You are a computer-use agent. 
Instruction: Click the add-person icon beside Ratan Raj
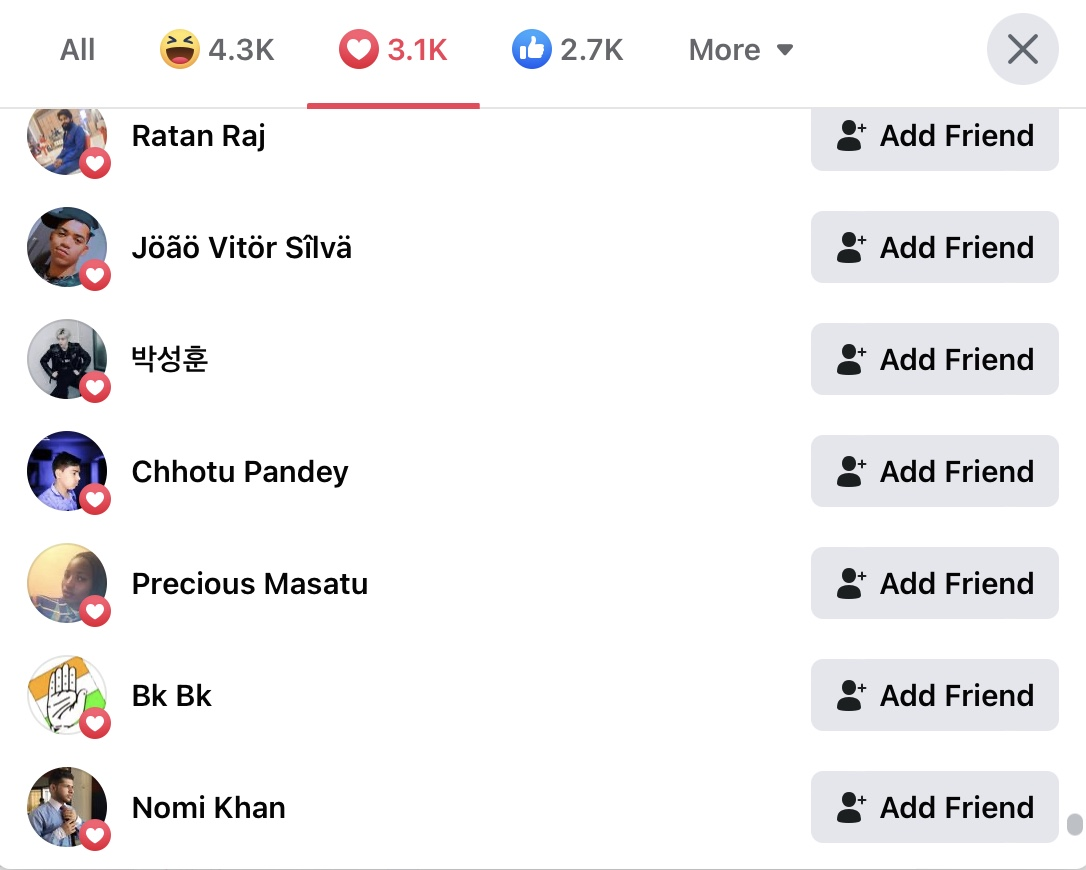851,136
